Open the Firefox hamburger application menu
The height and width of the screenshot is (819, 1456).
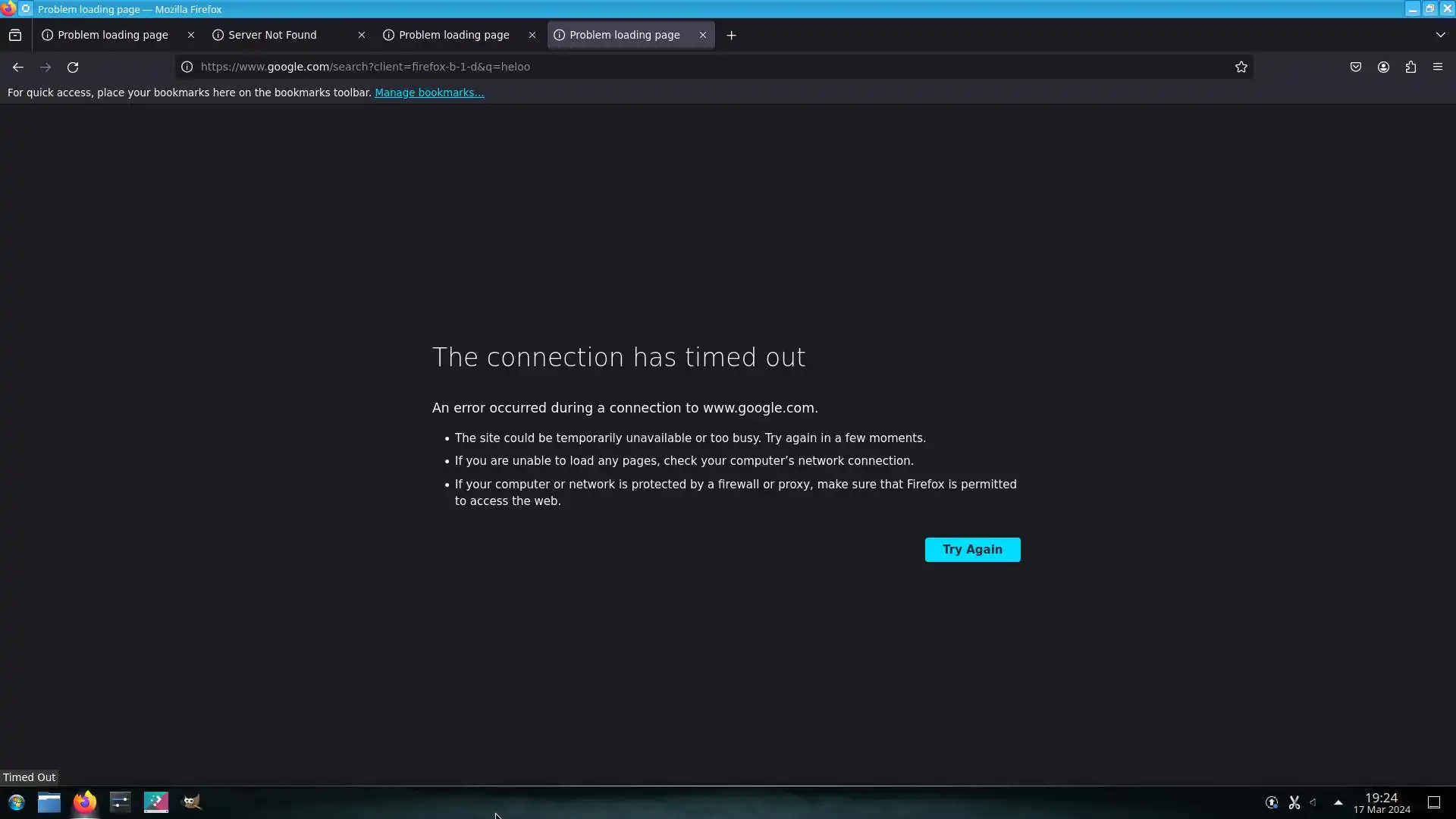[1438, 67]
